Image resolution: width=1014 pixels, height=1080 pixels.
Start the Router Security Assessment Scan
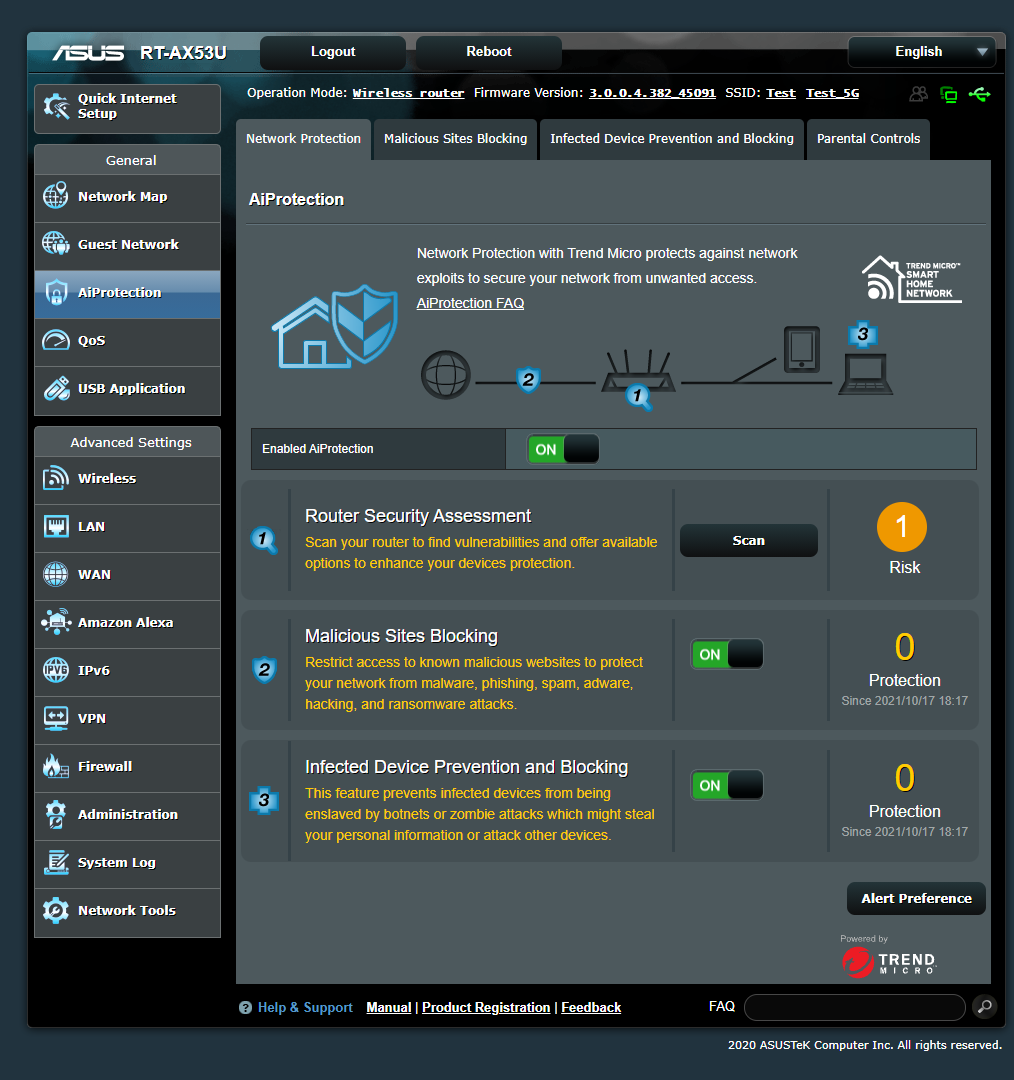tap(749, 541)
